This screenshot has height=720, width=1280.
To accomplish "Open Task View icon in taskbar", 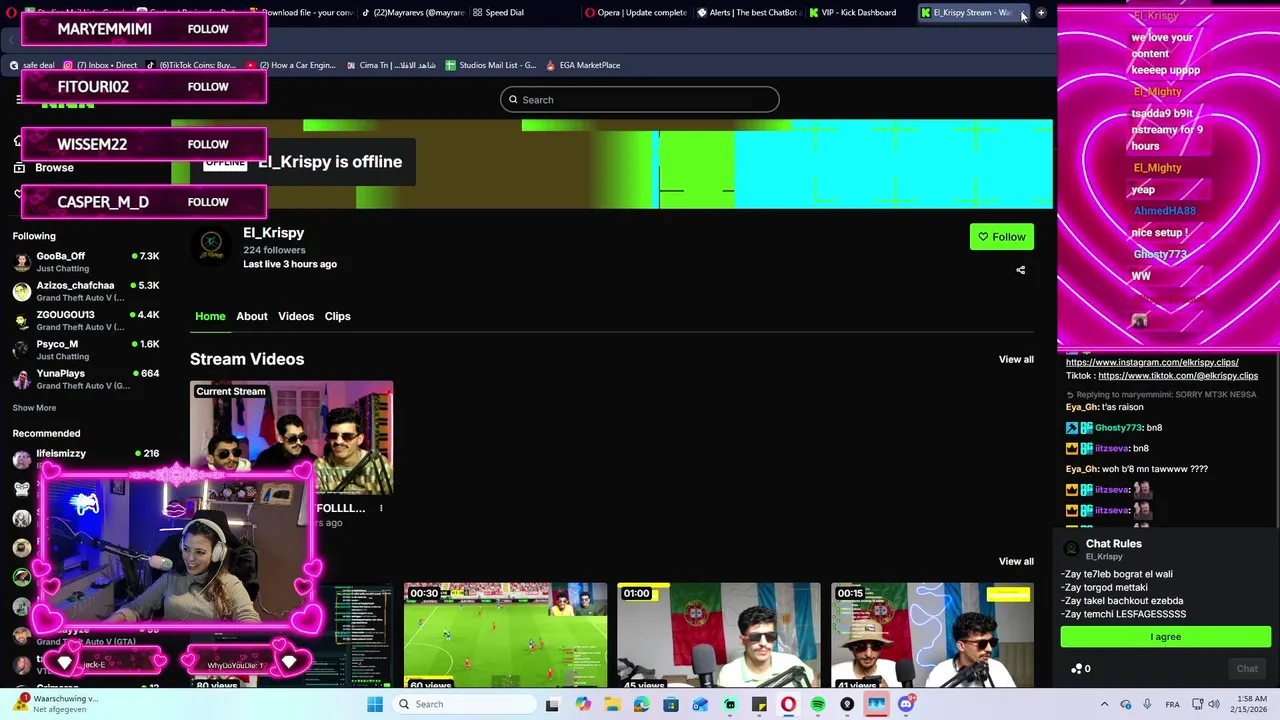I will [x=552, y=704].
